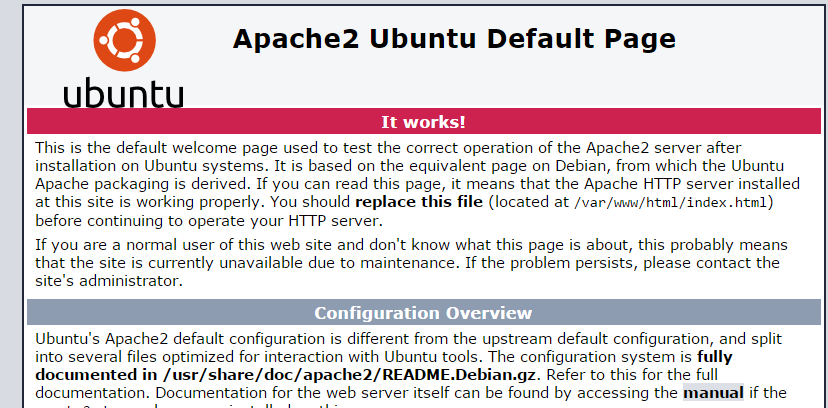
Task: Click 'before continuing to operate your HTTP server.'
Action: pyautogui.click(x=209, y=221)
